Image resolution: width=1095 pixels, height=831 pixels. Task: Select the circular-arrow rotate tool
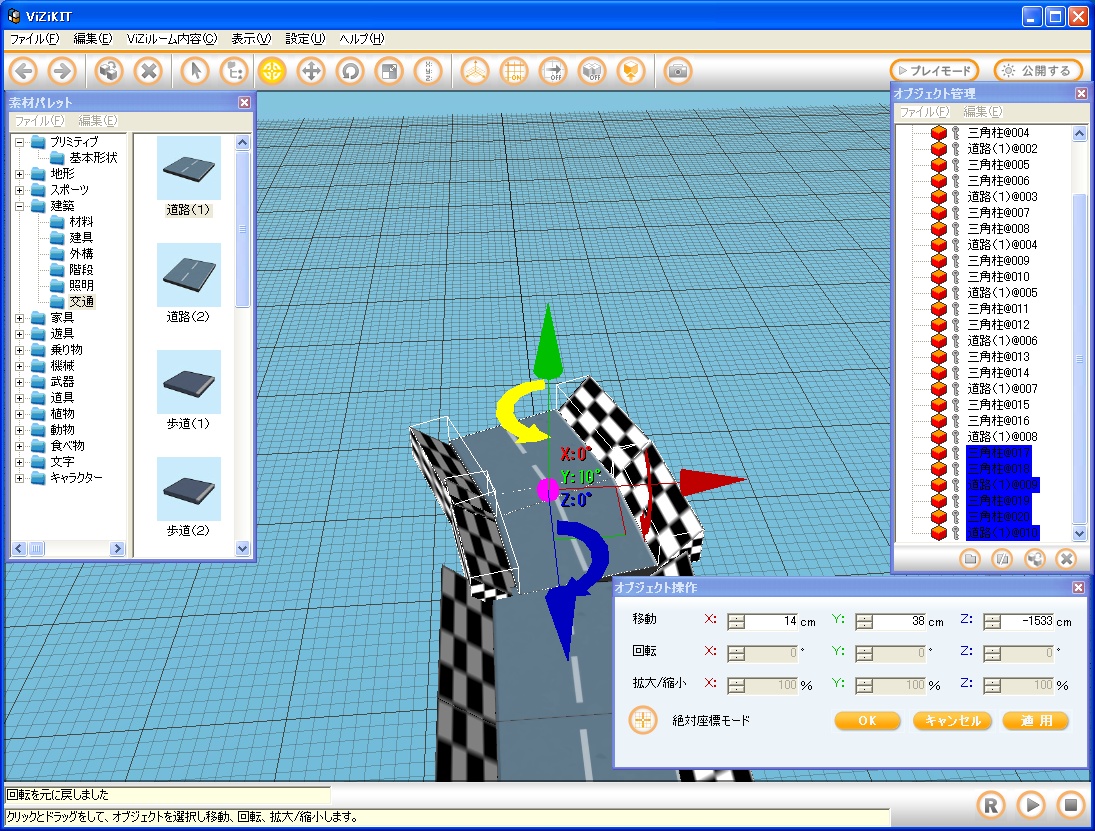pyautogui.click(x=350, y=71)
